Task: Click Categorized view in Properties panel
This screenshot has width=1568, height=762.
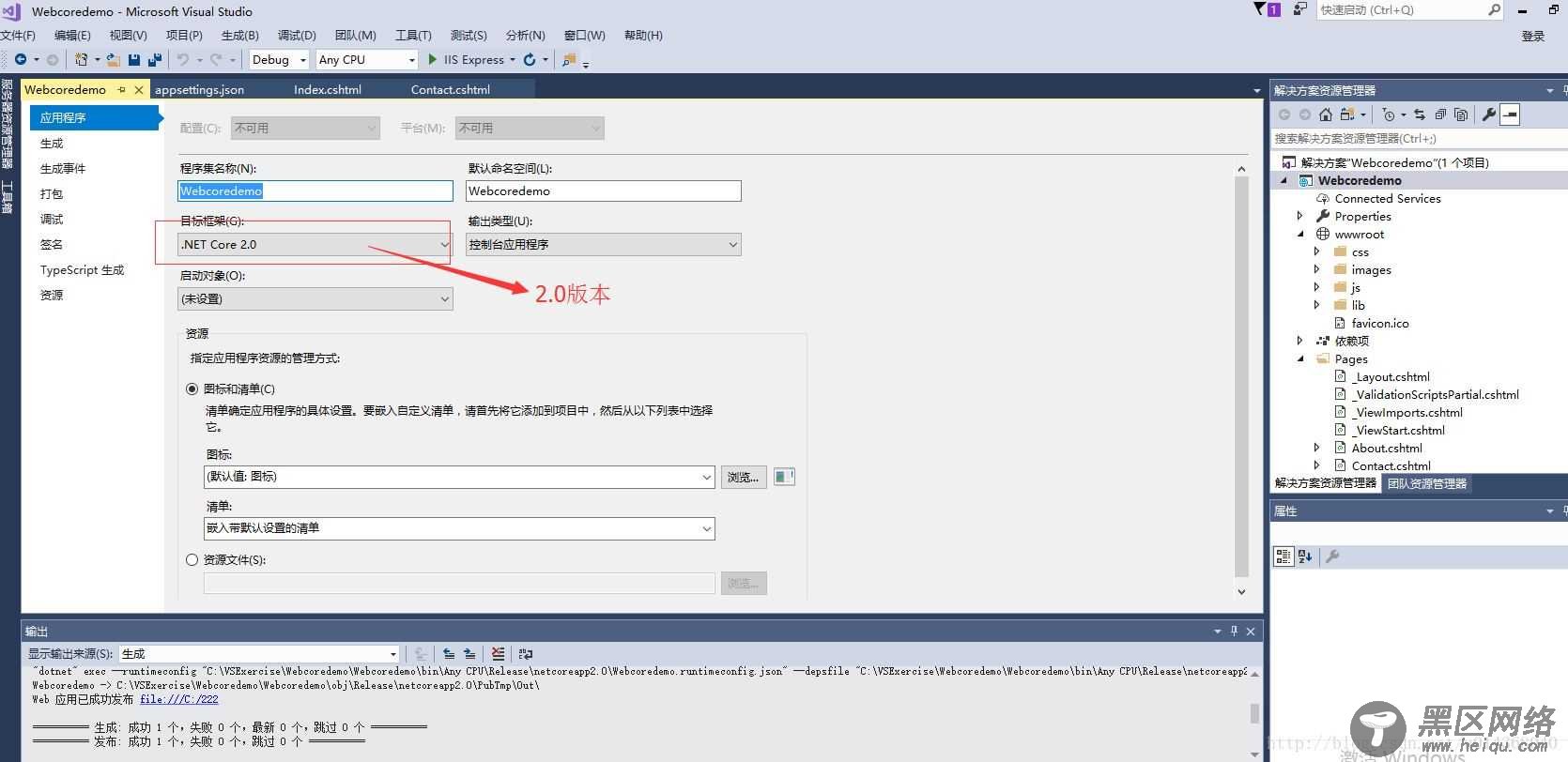Action: (1283, 556)
